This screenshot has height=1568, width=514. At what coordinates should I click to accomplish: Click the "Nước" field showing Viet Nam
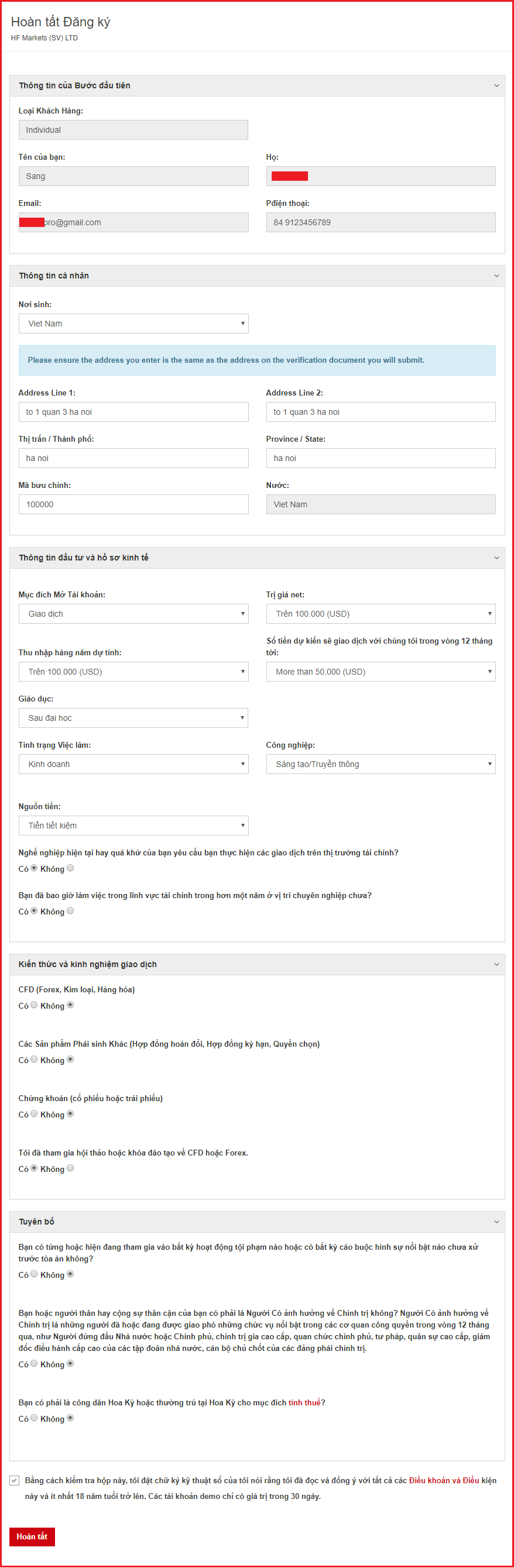click(x=381, y=504)
